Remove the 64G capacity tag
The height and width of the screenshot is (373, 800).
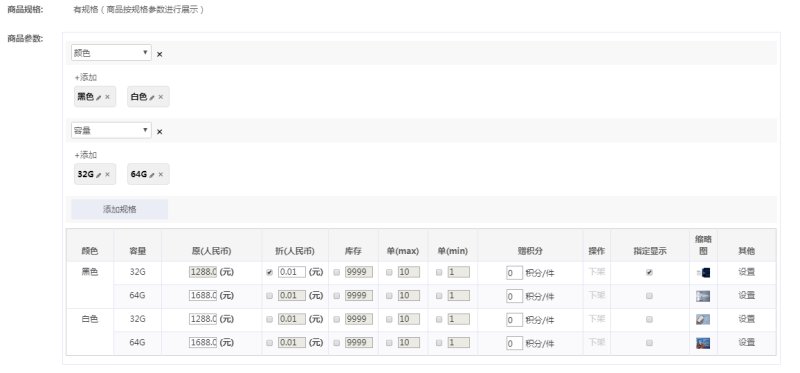click(x=161, y=175)
